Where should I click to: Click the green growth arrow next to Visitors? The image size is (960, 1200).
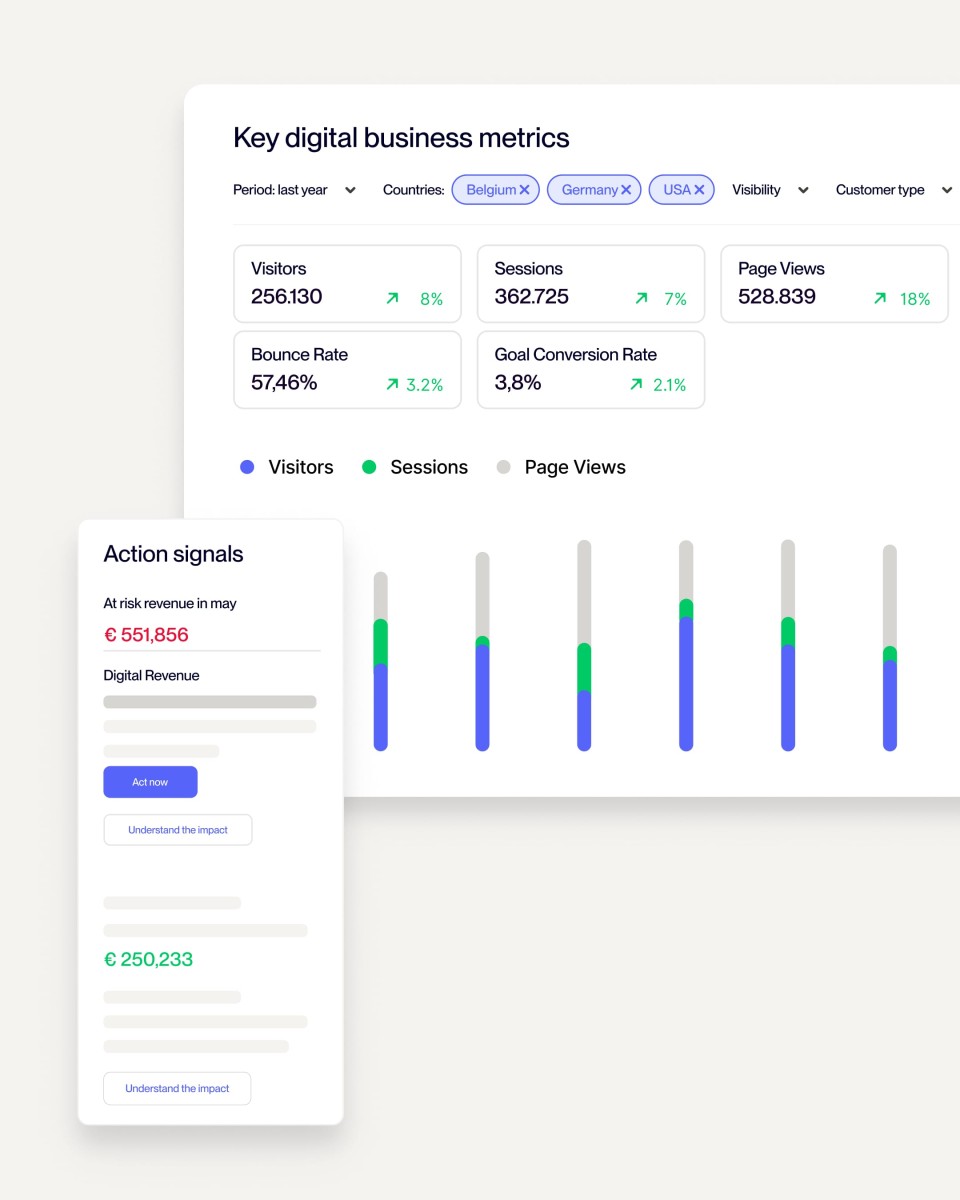[x=393, y=298]
